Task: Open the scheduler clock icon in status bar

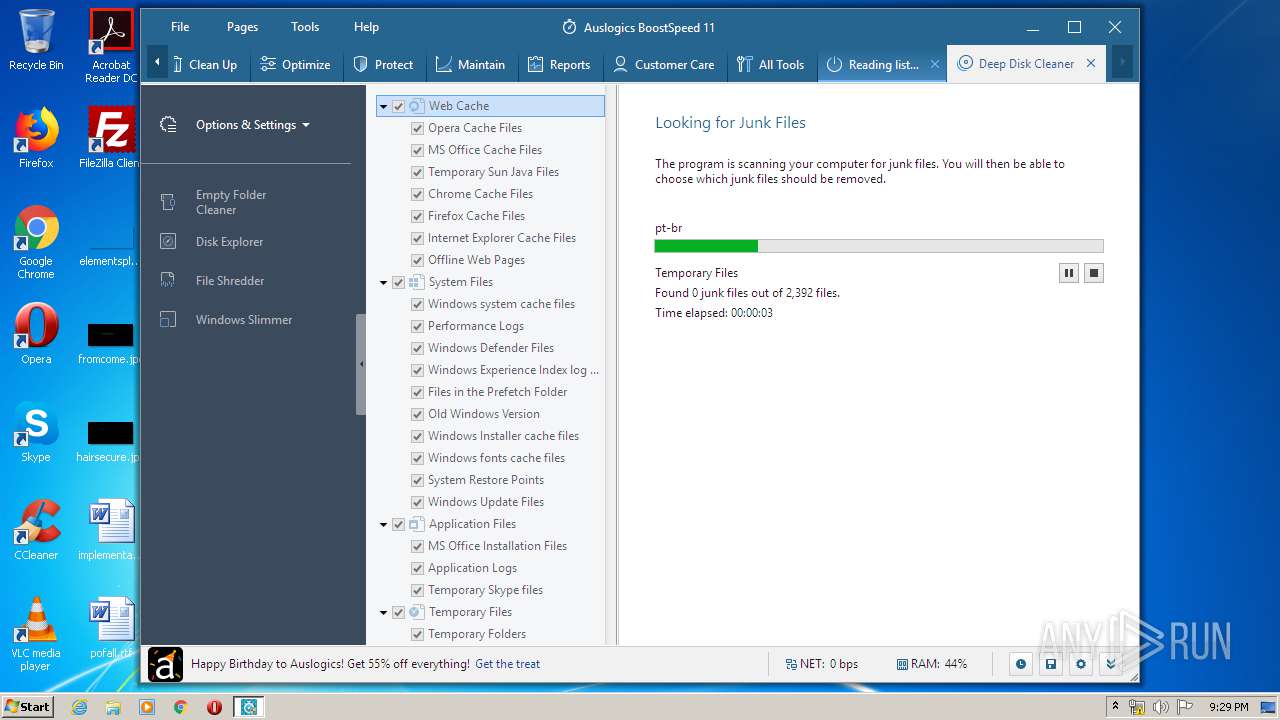Action: click(x=1020, y=664)
